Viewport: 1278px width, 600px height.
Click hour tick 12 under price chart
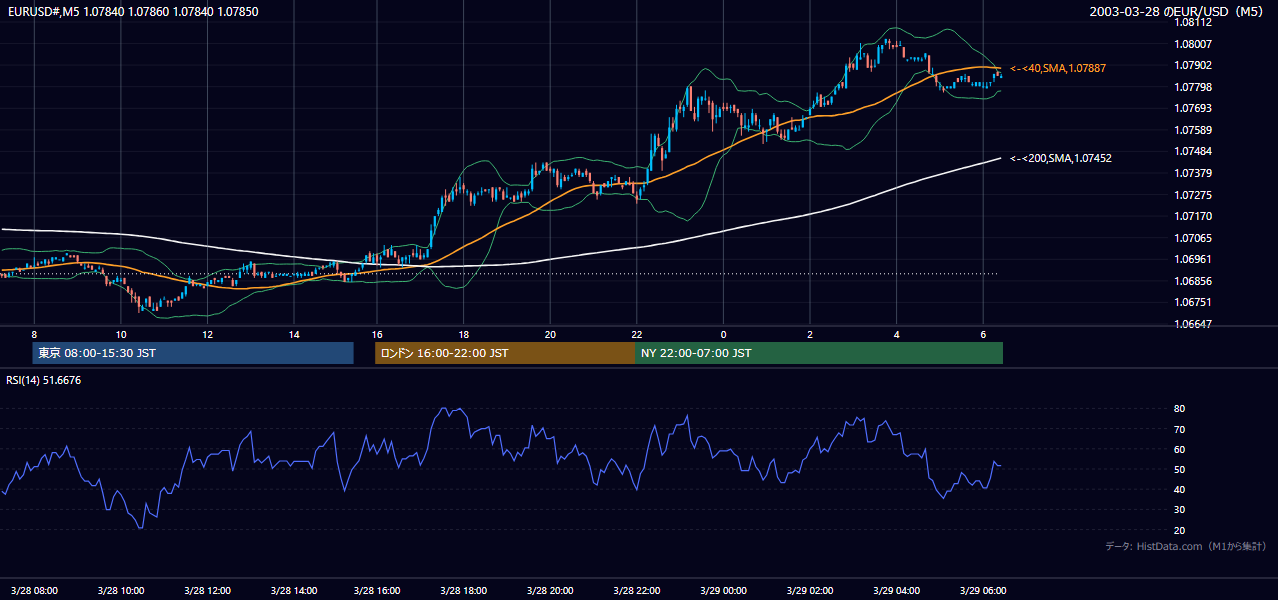(x=207, y=333)
